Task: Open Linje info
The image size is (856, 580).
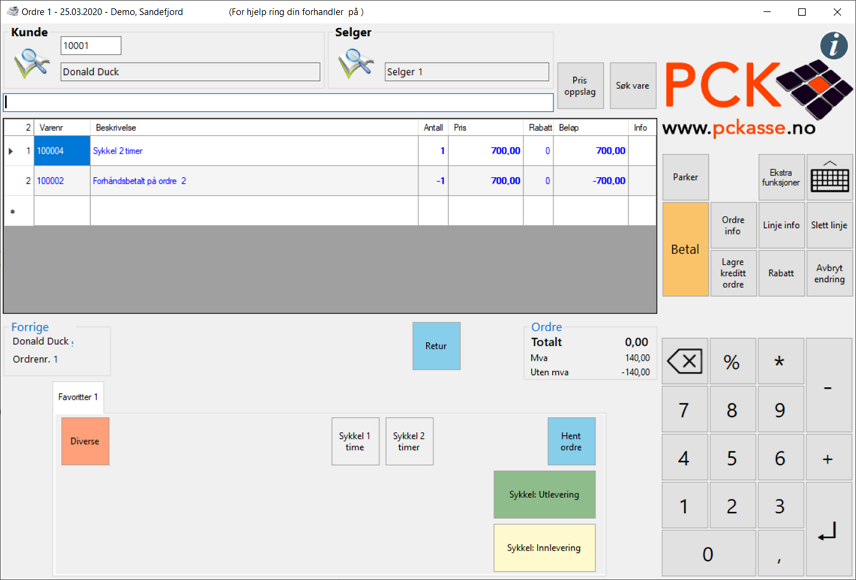Action: click(x=781, y=225)
